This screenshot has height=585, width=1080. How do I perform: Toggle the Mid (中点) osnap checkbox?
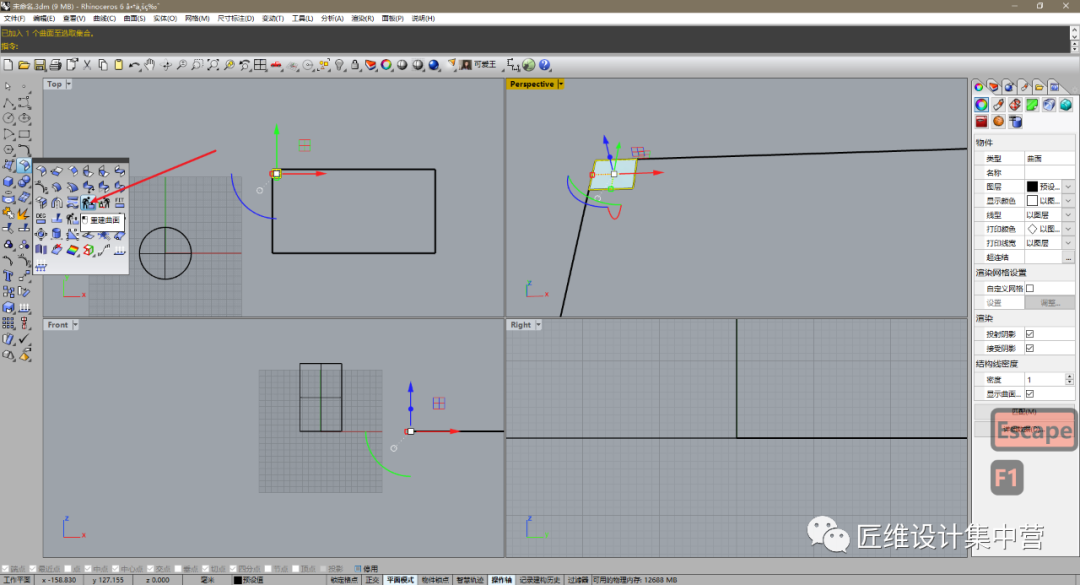click(87, 569)
